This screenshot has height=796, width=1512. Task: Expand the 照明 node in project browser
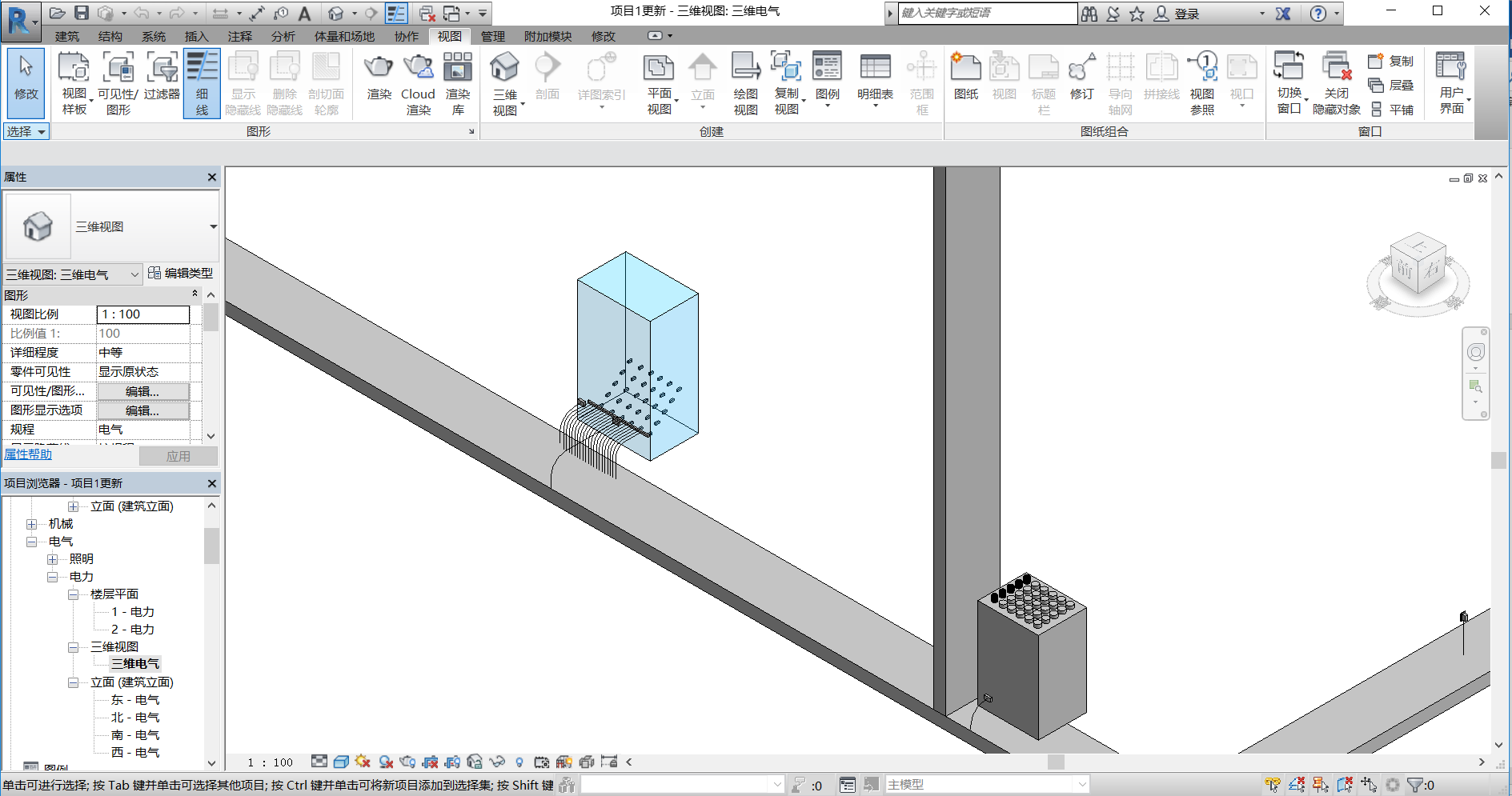(x=53, y=559)
